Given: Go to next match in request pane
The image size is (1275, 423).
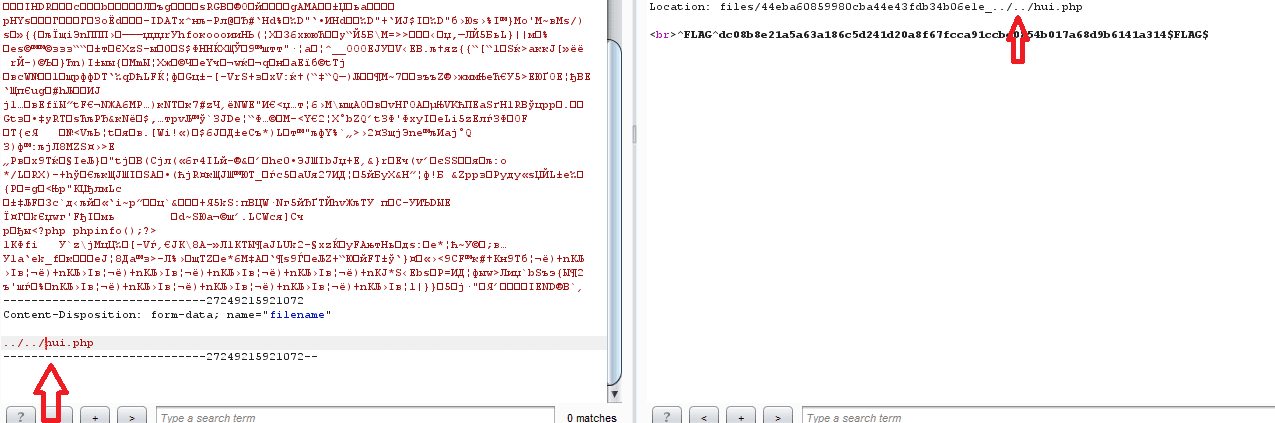Looking at the screenshot, I should [x=132, y=415].
